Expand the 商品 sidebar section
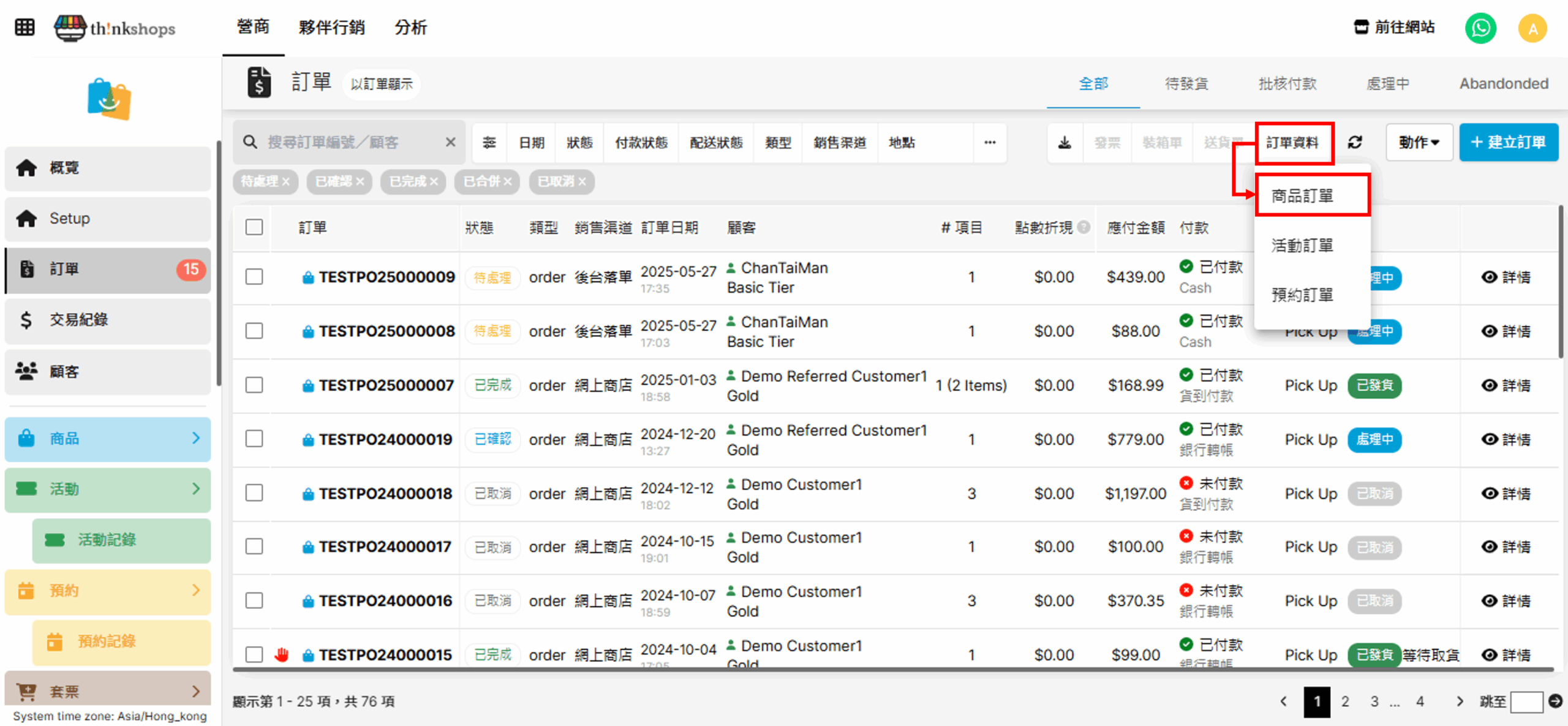The width and height of the screenshot is (1568, 726). click(107, 439)
